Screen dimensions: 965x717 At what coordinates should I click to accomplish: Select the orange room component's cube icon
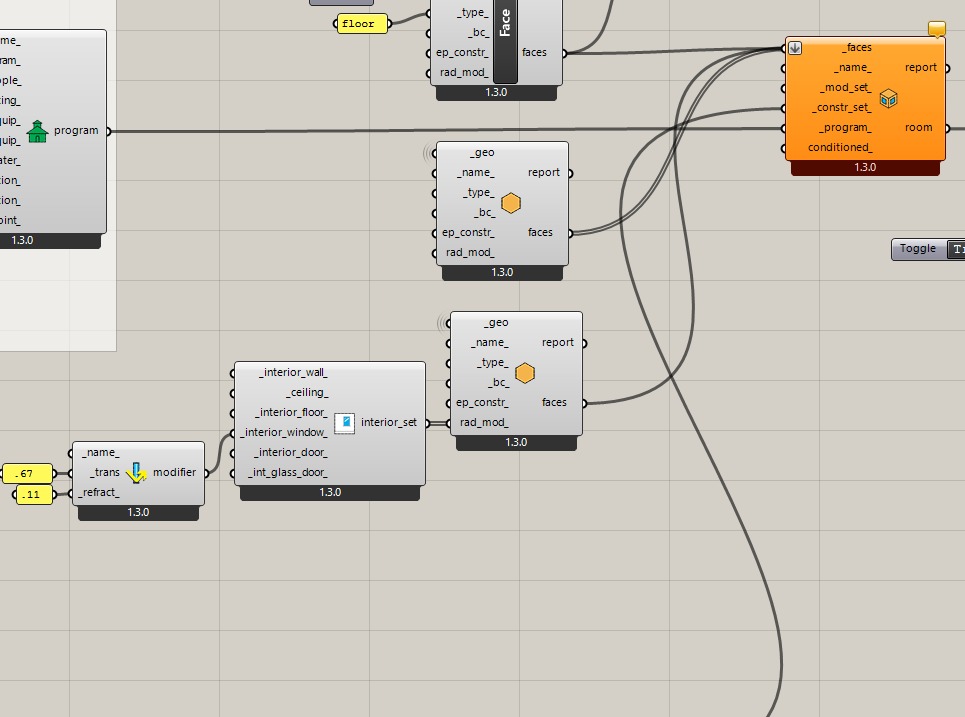(x=888, y=98)
